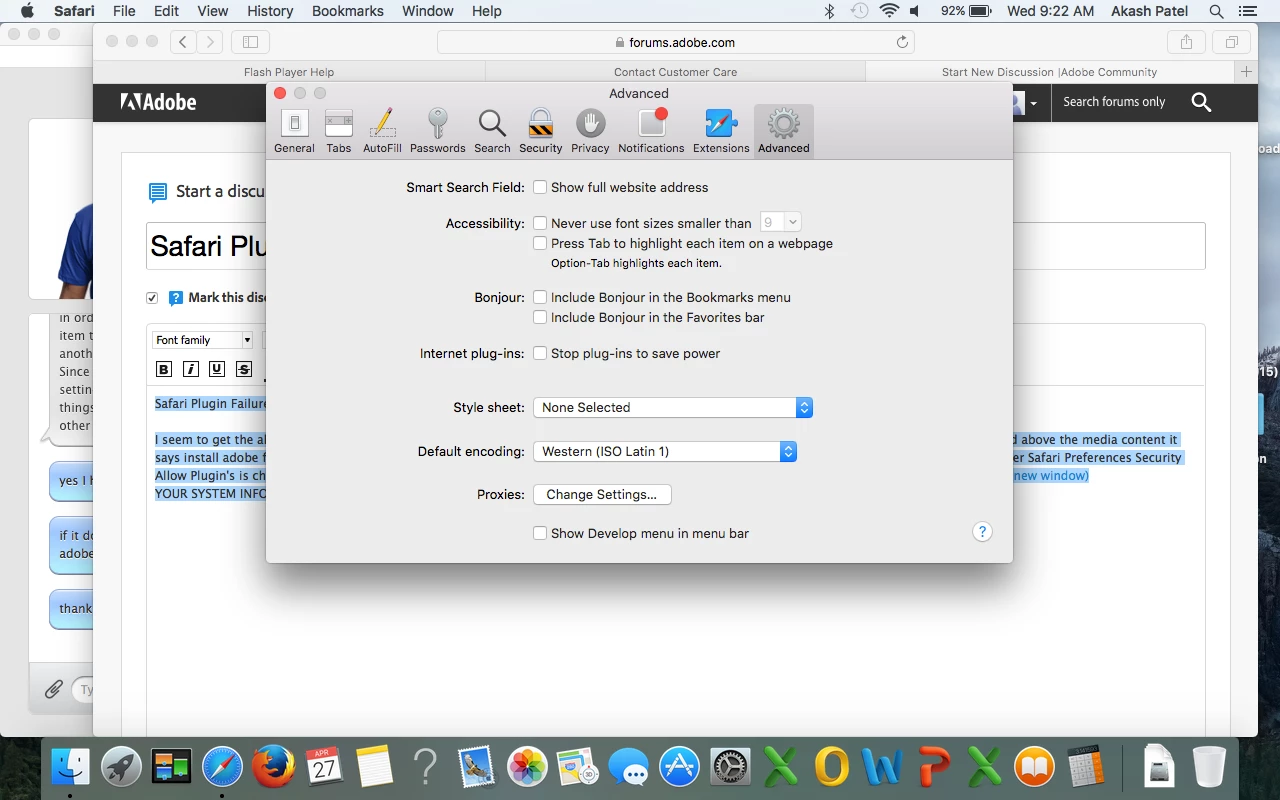
Task: Click the Safari Share toolbar button
Action: 1186,42
